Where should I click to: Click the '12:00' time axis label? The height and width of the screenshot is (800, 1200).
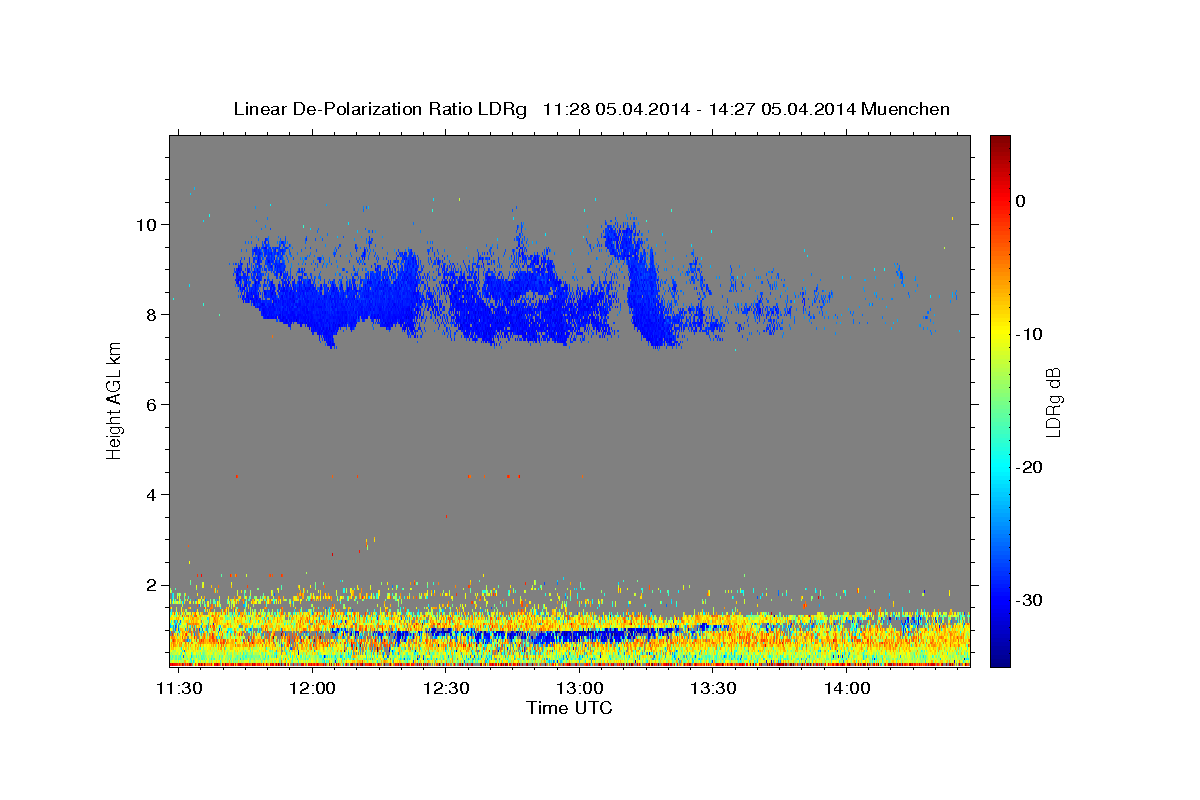[313, 688]
